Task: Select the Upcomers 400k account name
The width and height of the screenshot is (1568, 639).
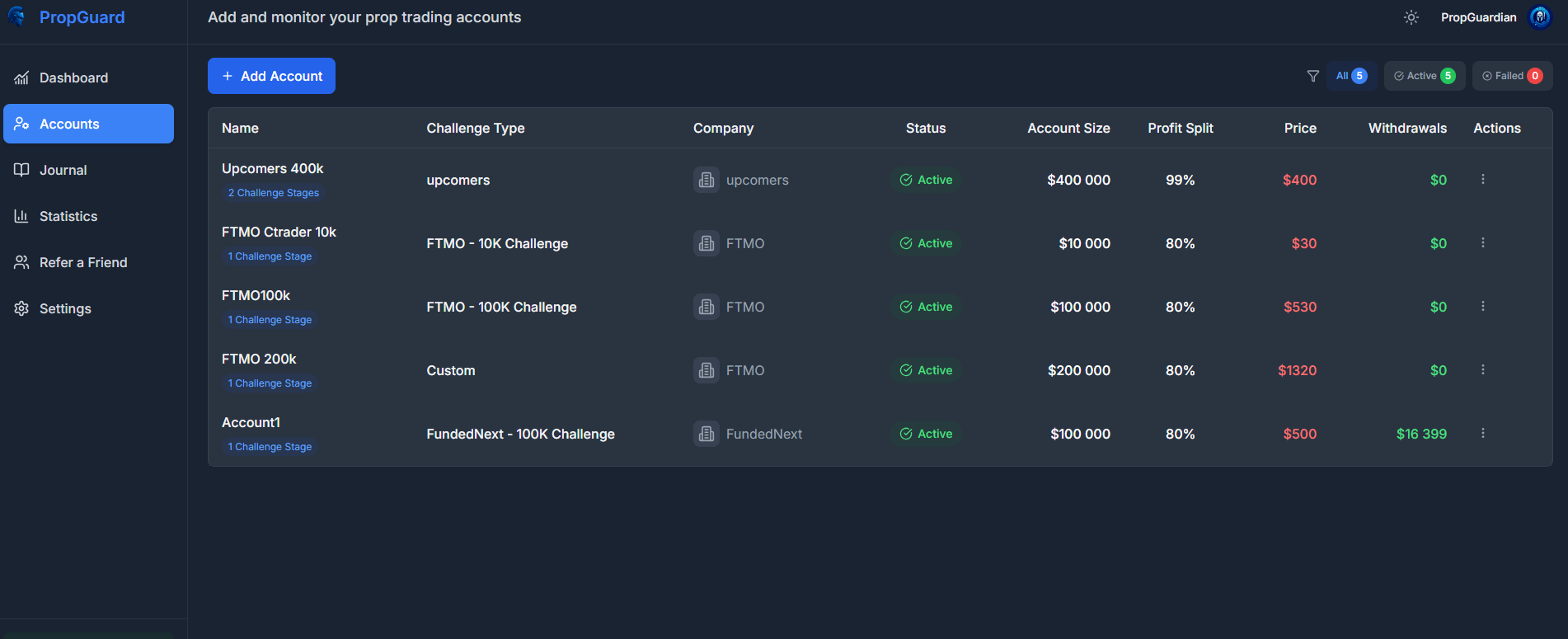Action: [272, 168]
